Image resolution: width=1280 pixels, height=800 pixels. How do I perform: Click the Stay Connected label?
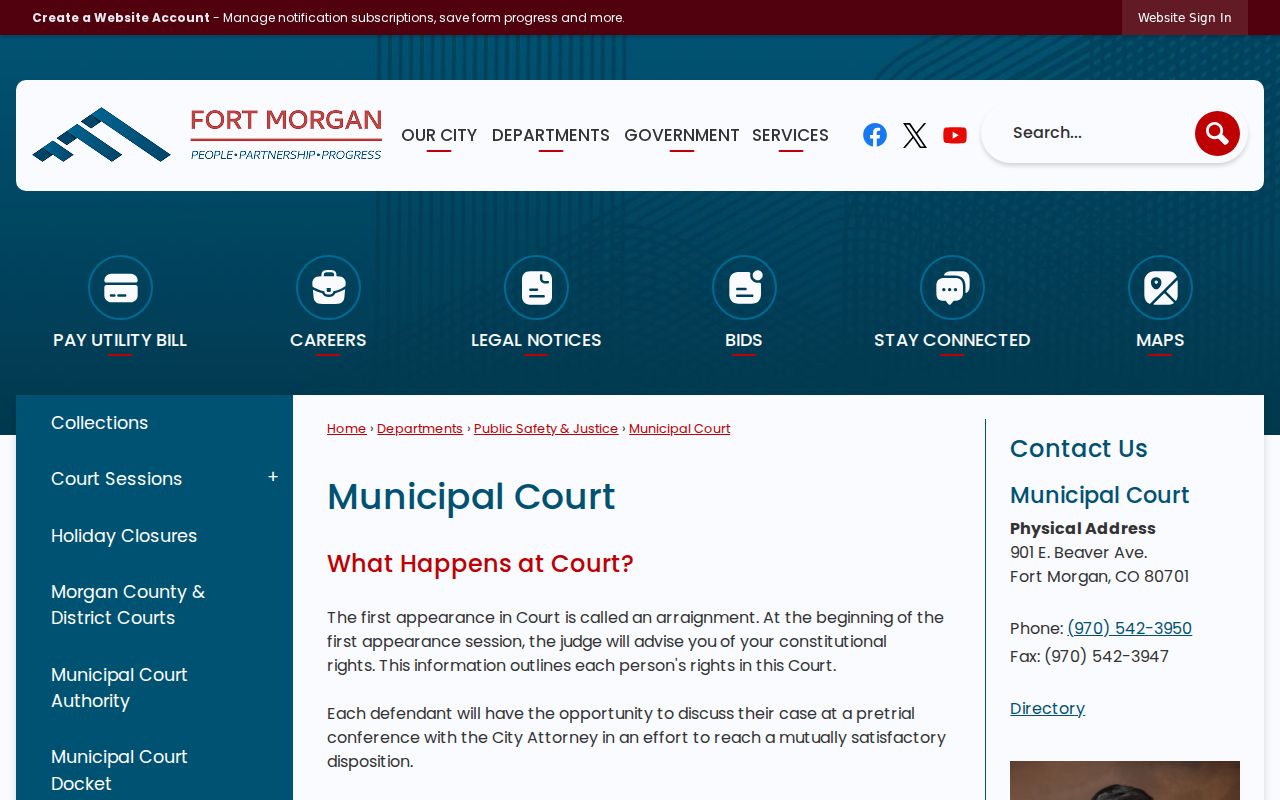(952, 340)
